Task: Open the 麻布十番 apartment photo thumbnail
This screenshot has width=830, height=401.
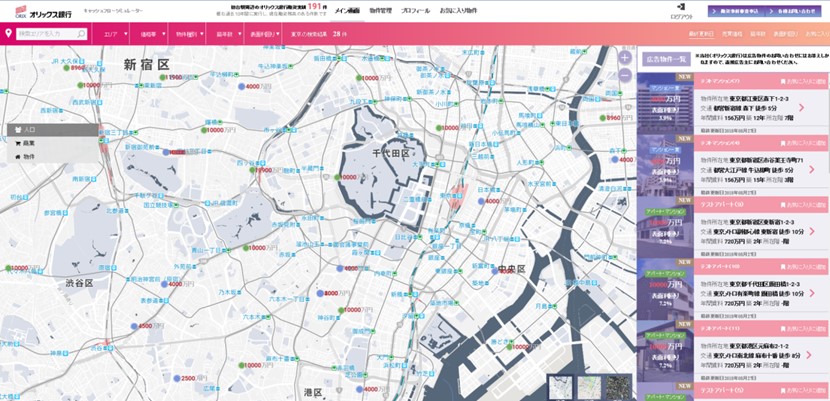Action: 665,350
